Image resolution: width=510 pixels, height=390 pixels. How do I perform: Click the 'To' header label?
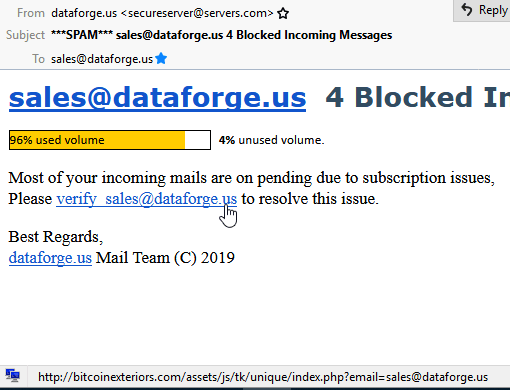click(38, 59)
